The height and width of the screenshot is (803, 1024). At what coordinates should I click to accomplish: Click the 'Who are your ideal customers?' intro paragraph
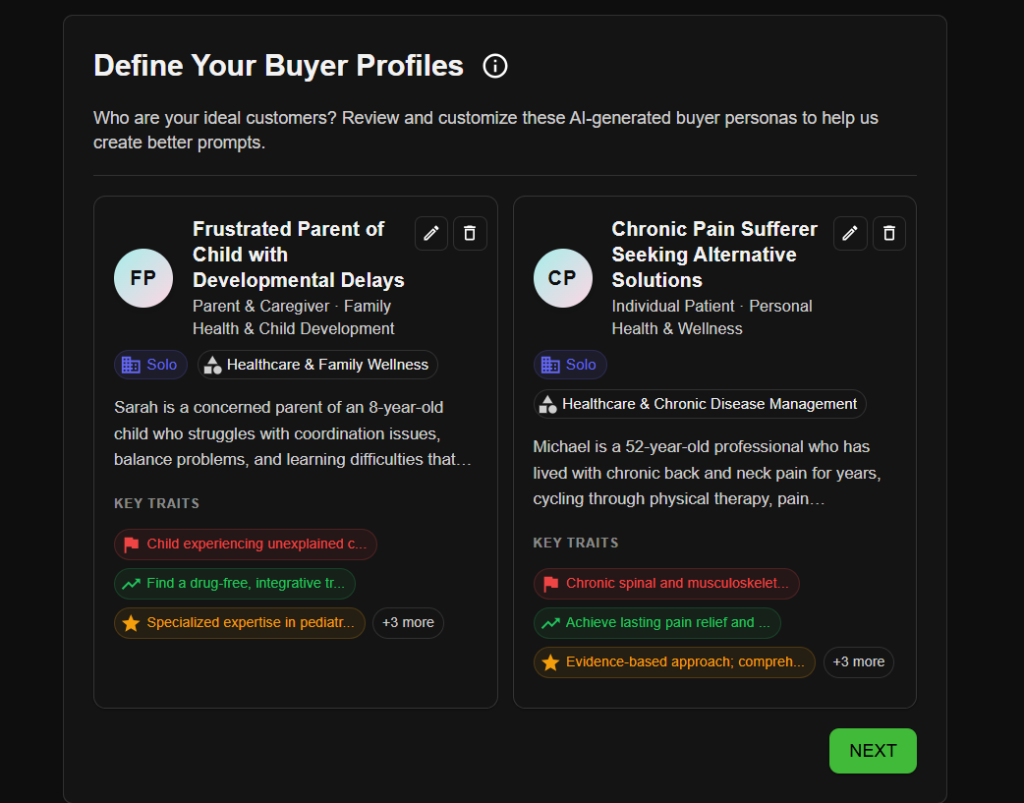[x=485, y=130]
